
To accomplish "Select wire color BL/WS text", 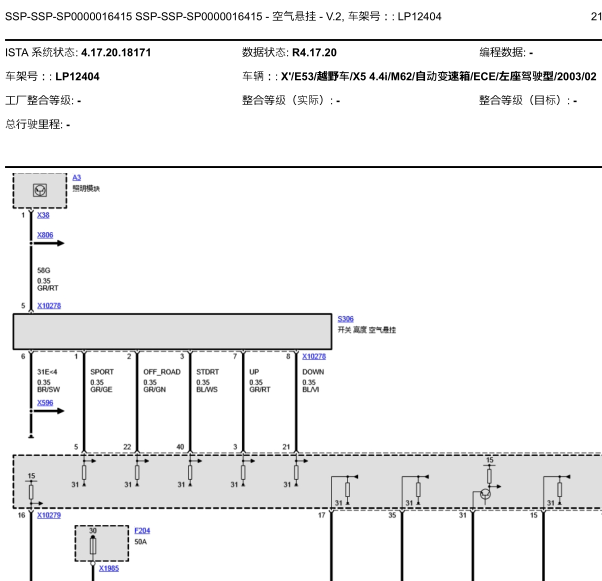I will pos(207,389).
